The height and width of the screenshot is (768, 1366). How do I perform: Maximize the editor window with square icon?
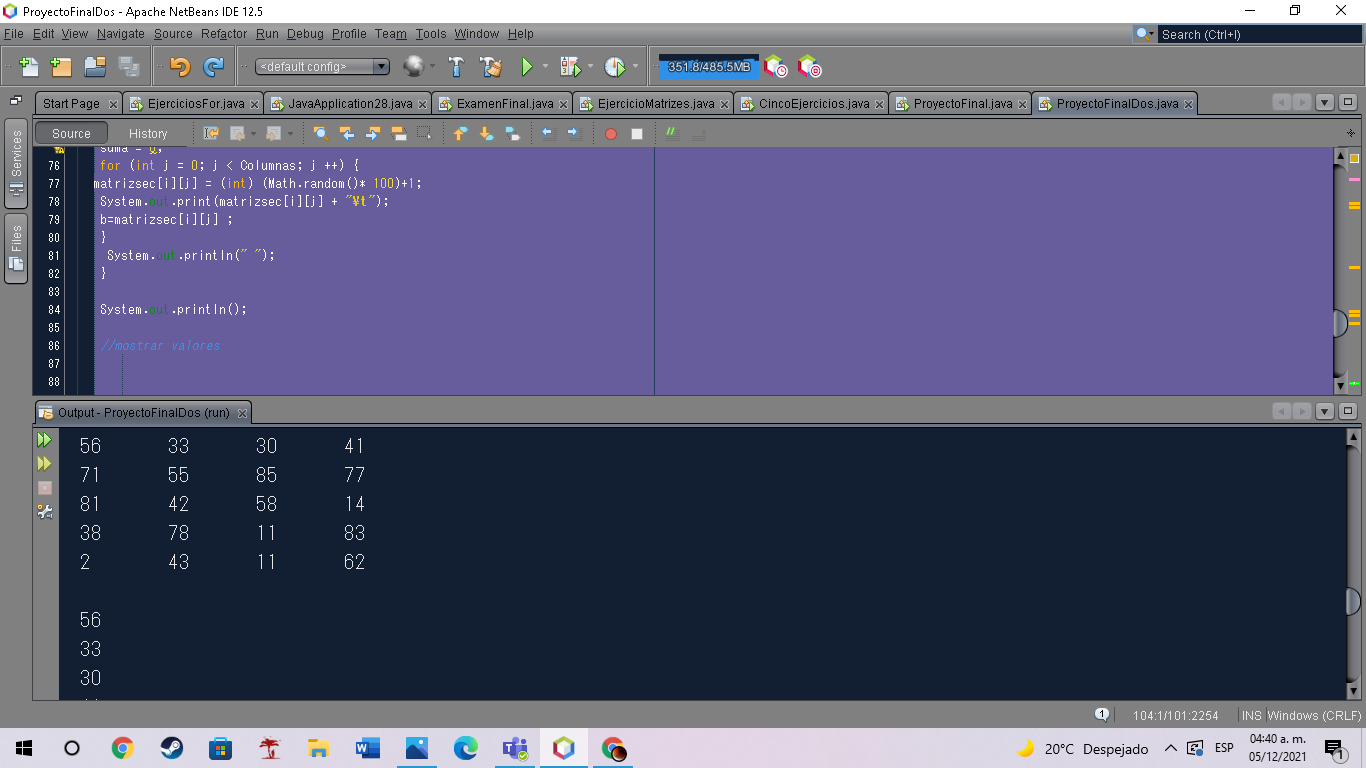[x=1347, y=102]
